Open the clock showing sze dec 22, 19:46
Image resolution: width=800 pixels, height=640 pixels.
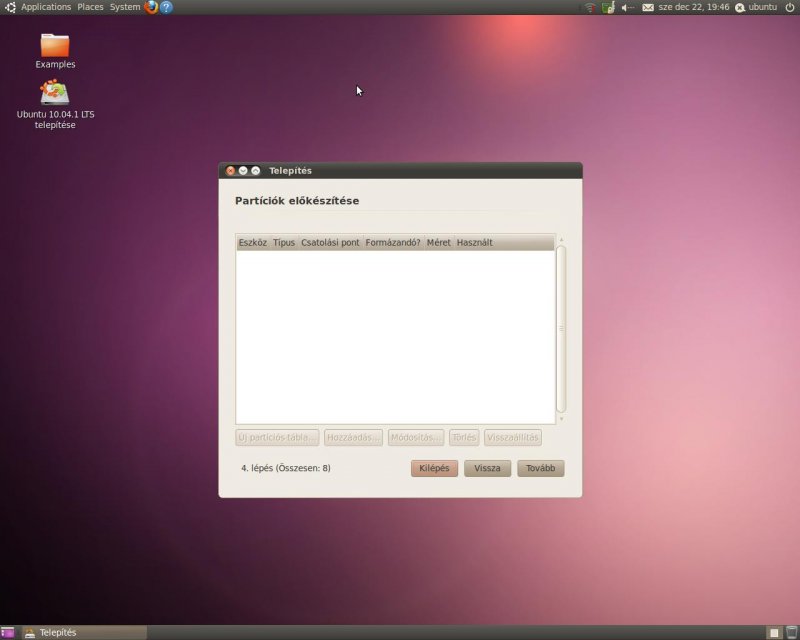coord(694,7)
